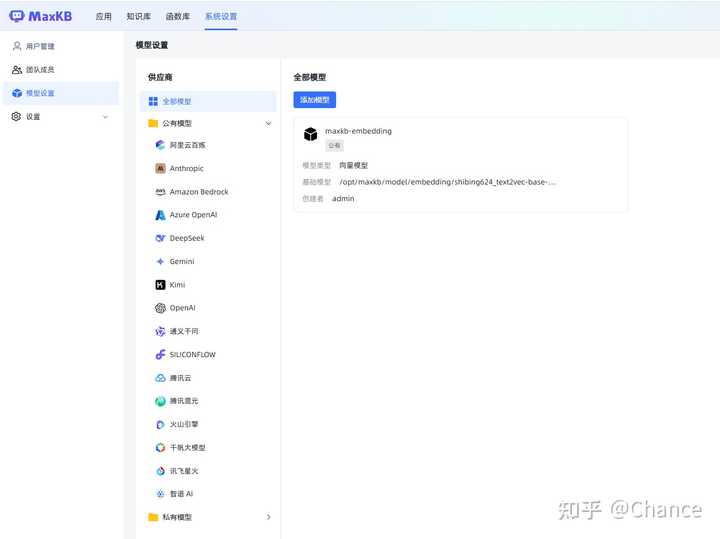The image size is (720, 539).
Task: Click the Kimi black square icon
Action: (x=160, y=285)
